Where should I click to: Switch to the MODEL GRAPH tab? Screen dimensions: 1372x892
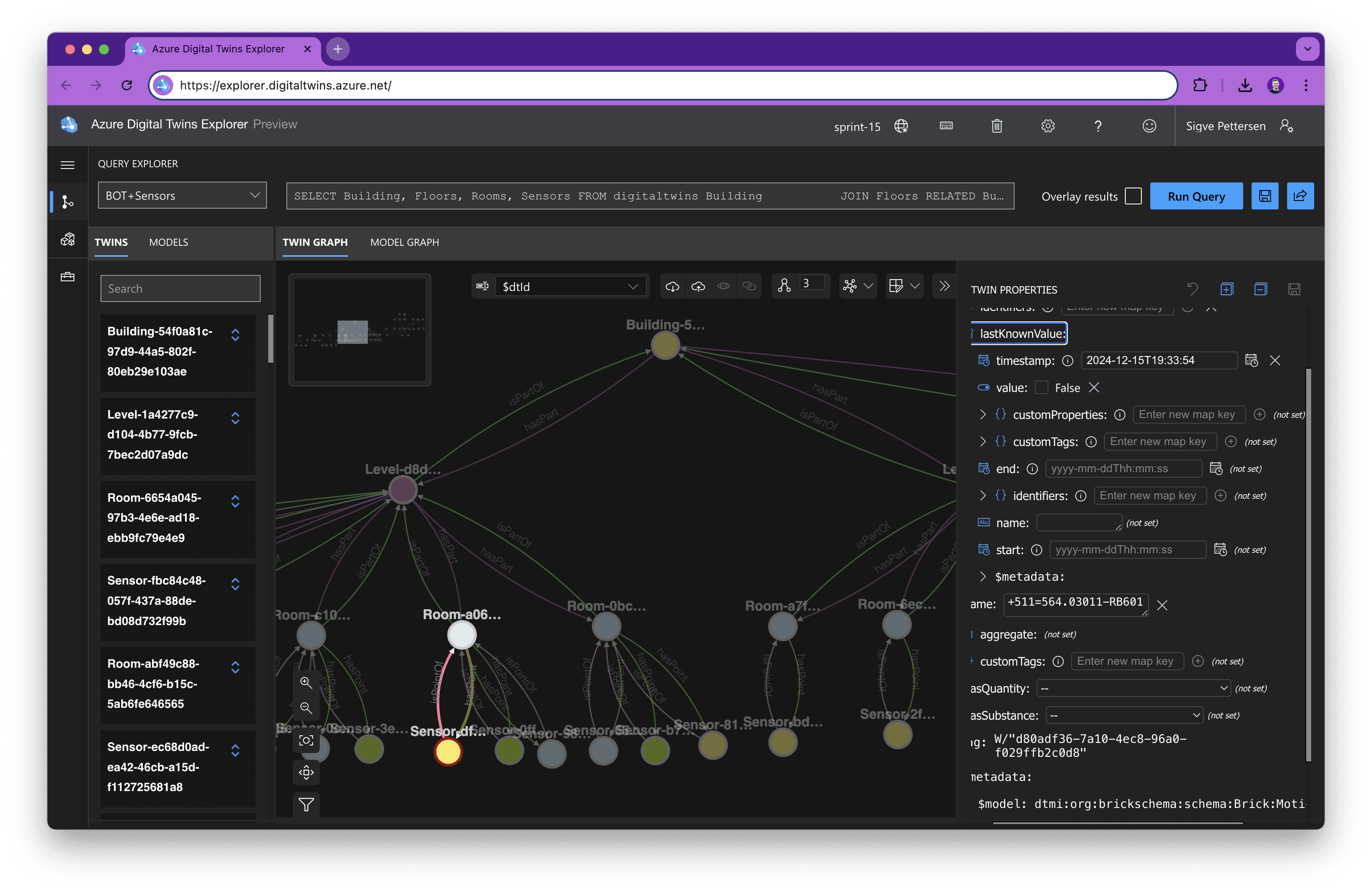[x=404, y=242]
